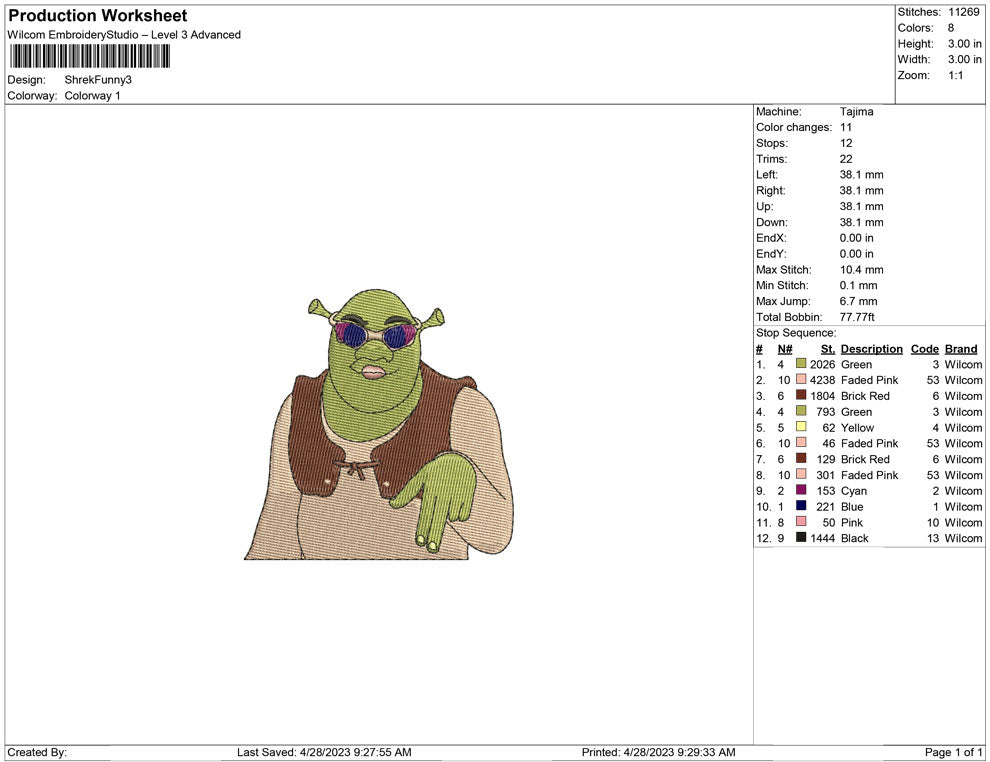Click the Colors value '8'

coord(951,28)
